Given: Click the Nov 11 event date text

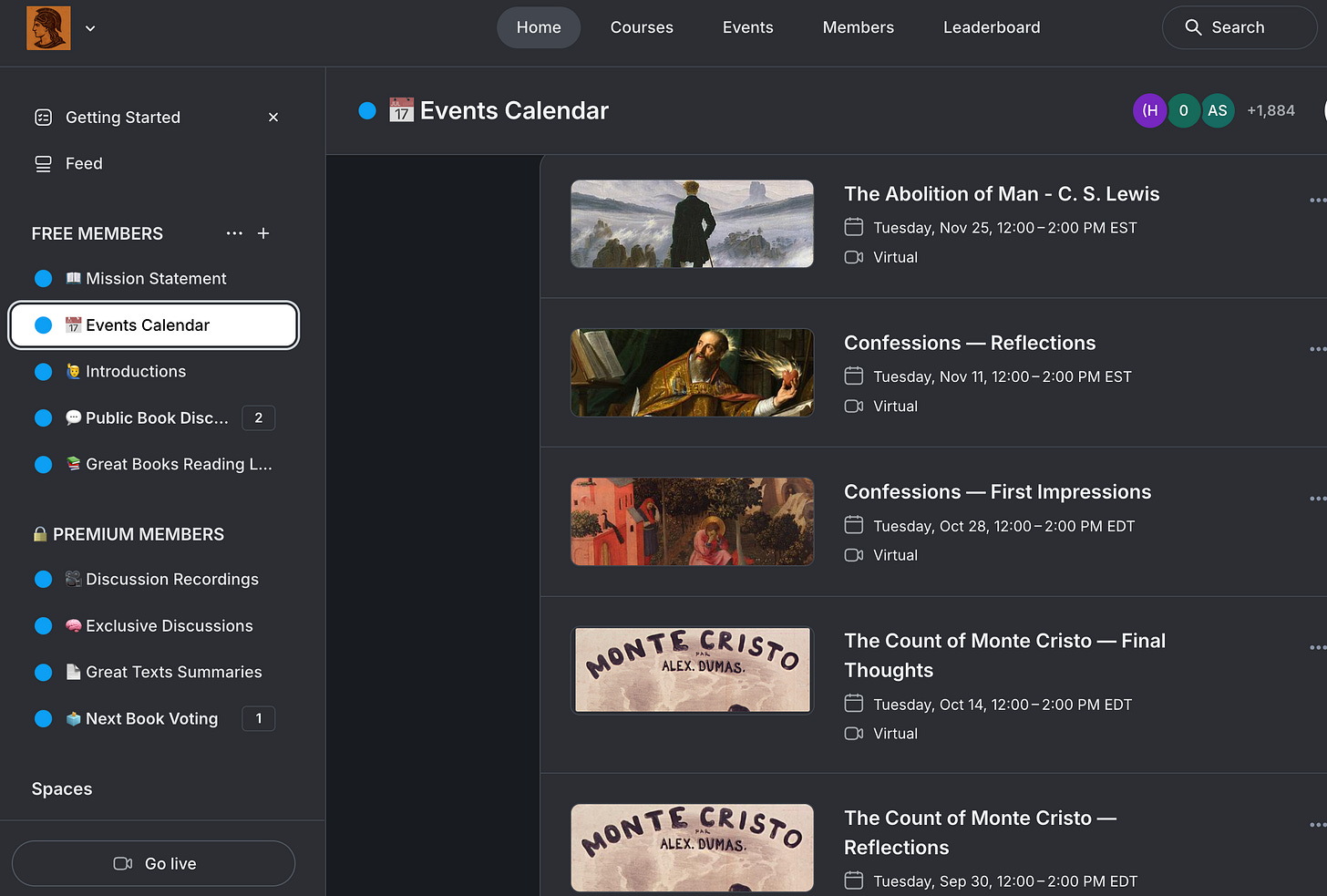Looking at the screenshot, I should 1002,377.
